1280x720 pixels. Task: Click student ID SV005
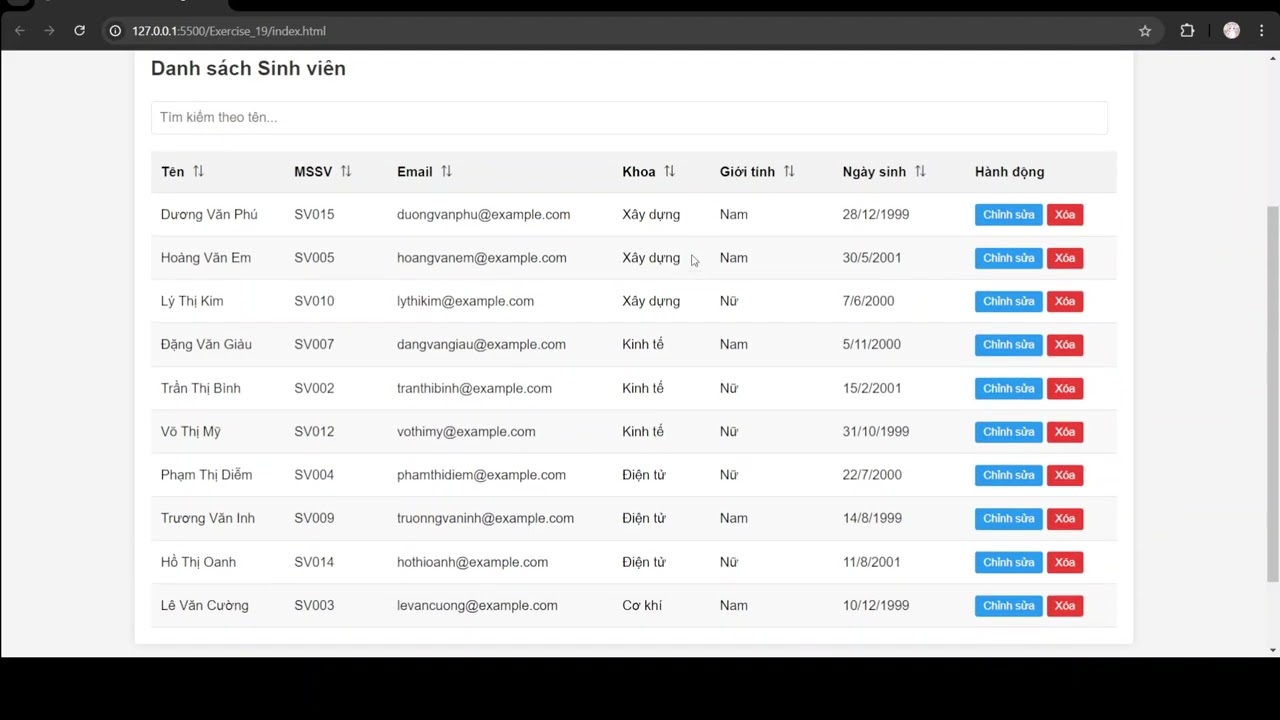click(314, 258)
